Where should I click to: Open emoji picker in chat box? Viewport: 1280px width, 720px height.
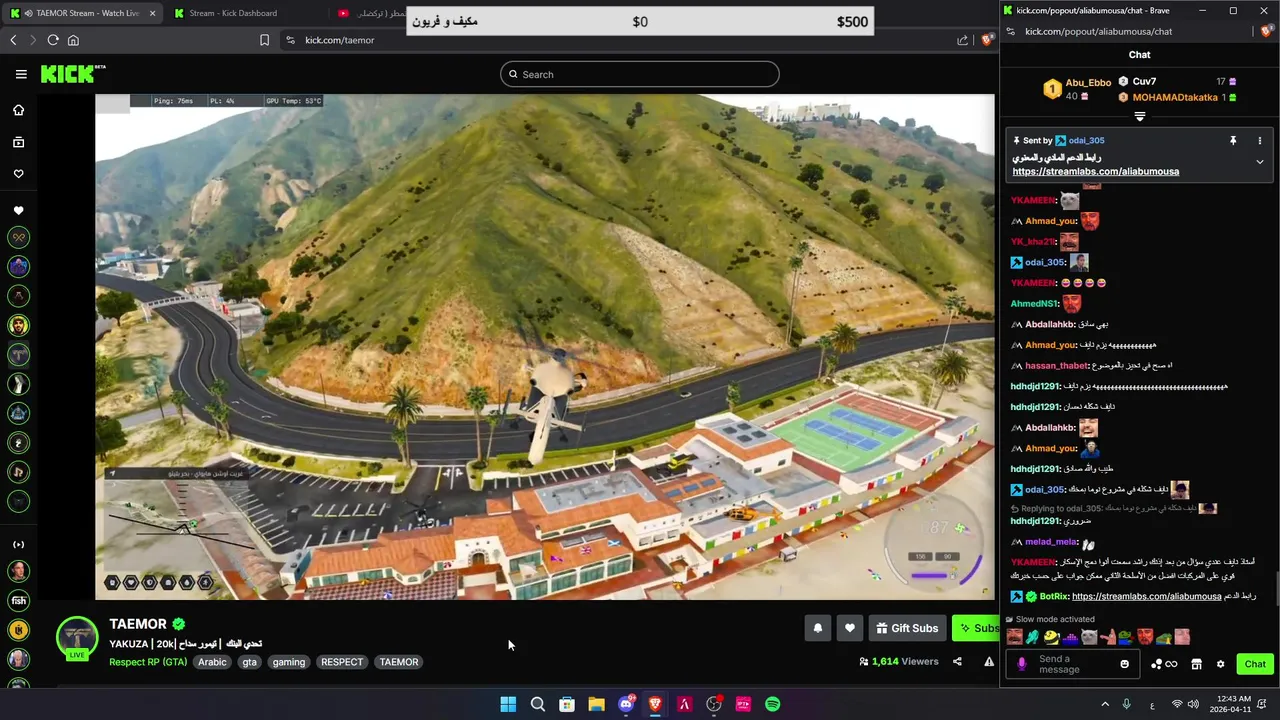click(x=1125, y=664)
